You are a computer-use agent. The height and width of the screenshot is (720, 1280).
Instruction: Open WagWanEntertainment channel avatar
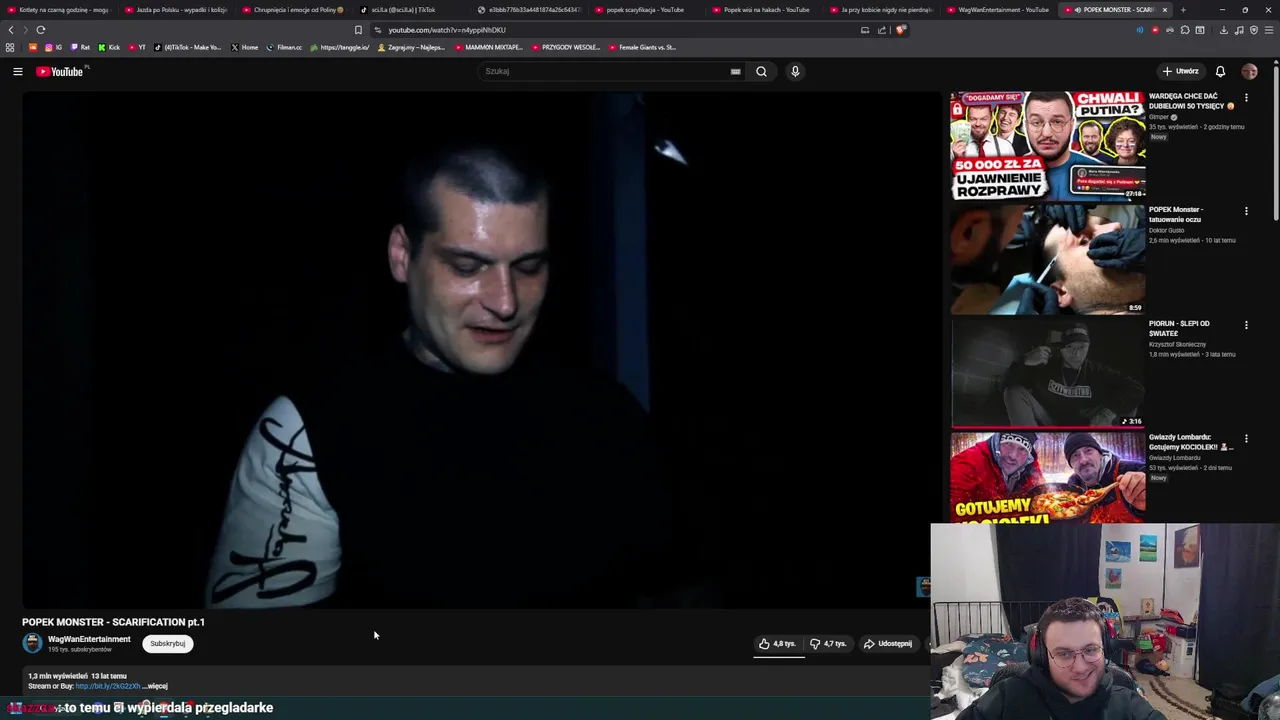(x=32, y=643)
